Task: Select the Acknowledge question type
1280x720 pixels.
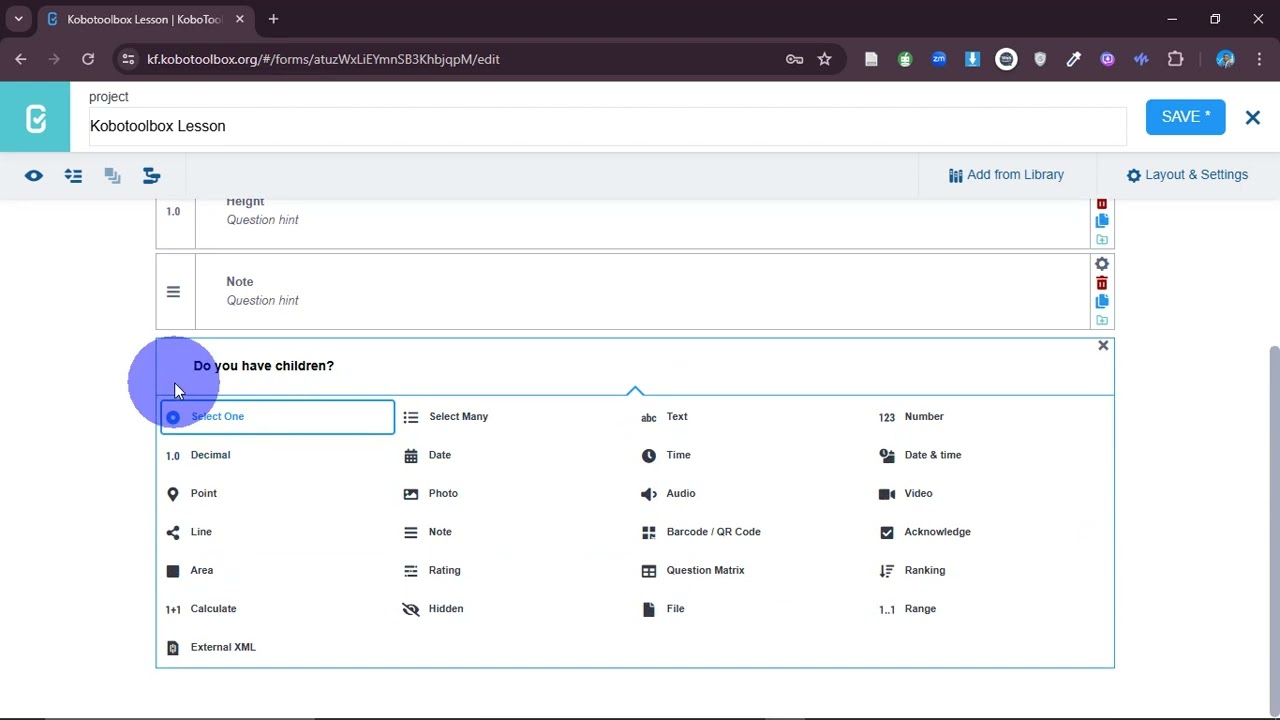Action: tap(925, 532)
